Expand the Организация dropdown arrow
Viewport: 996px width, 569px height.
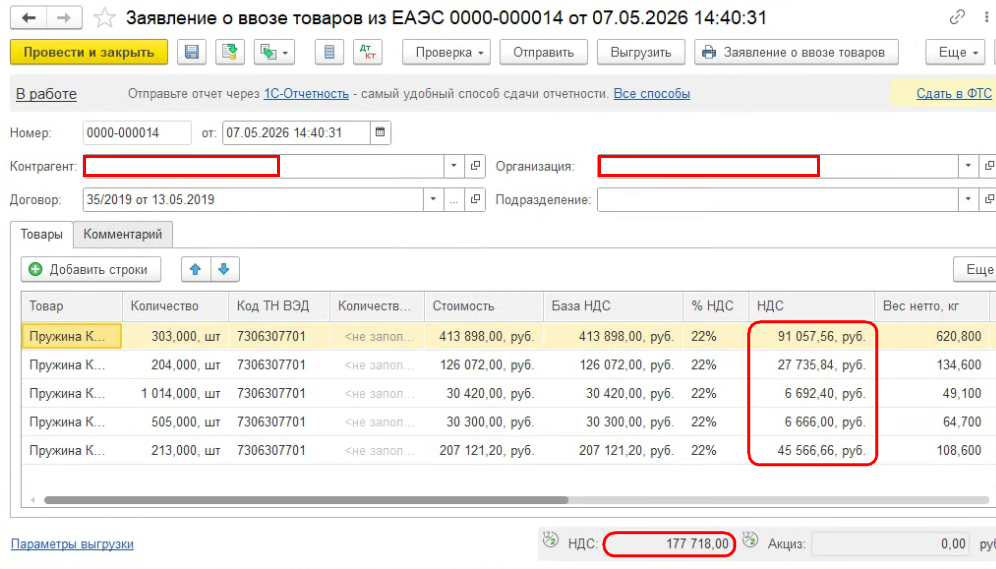pyautogui.click(x=968, y=166)
